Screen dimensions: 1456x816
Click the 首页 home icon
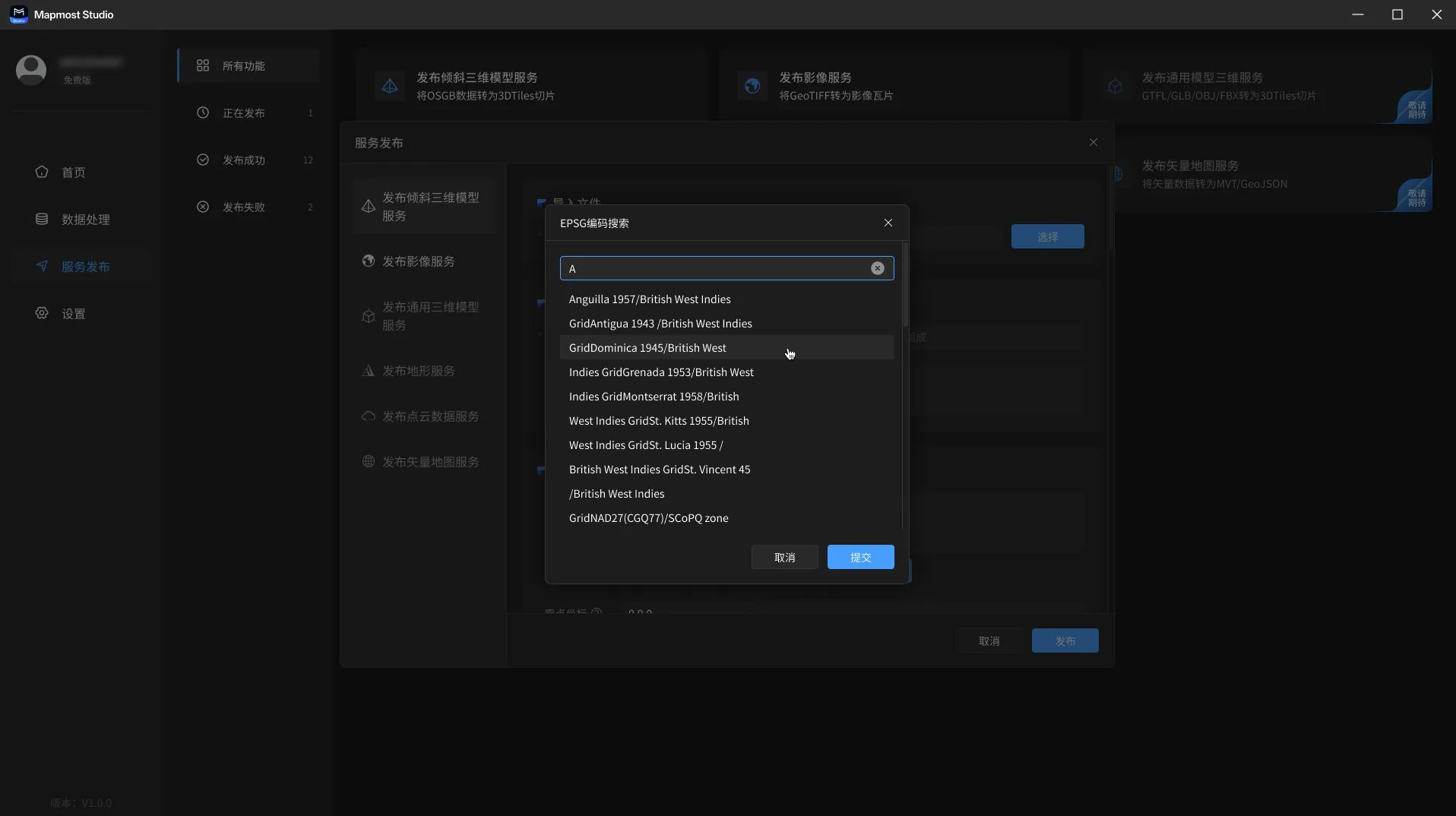42,172
